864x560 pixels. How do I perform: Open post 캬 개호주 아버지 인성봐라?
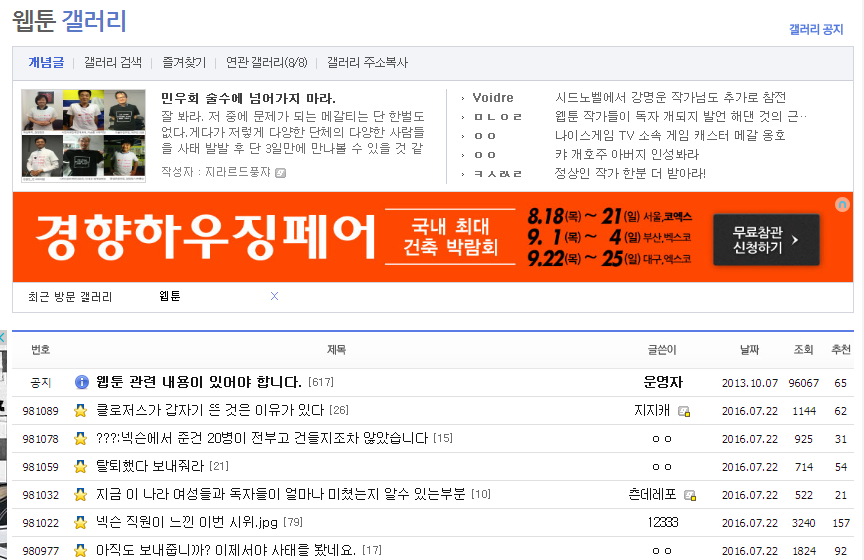[627, 154]
